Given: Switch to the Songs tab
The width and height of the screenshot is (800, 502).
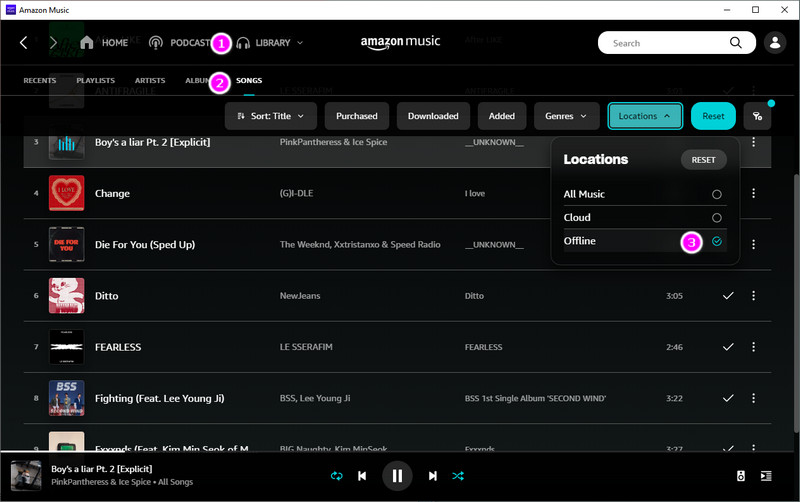Looking at the screenshot, I should pos(249,81).
